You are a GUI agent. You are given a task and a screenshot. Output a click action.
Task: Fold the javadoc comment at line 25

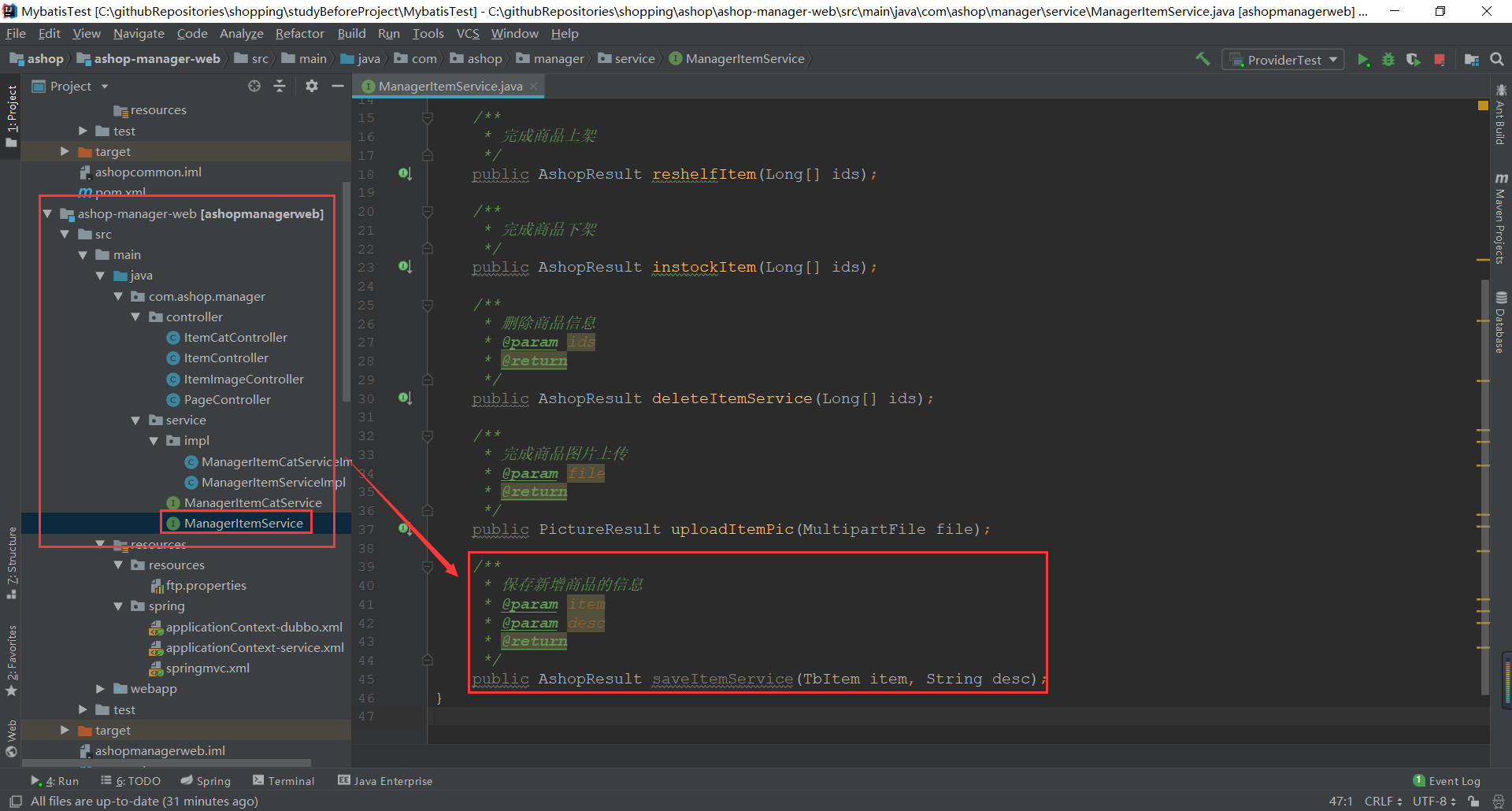pos(427,305)
